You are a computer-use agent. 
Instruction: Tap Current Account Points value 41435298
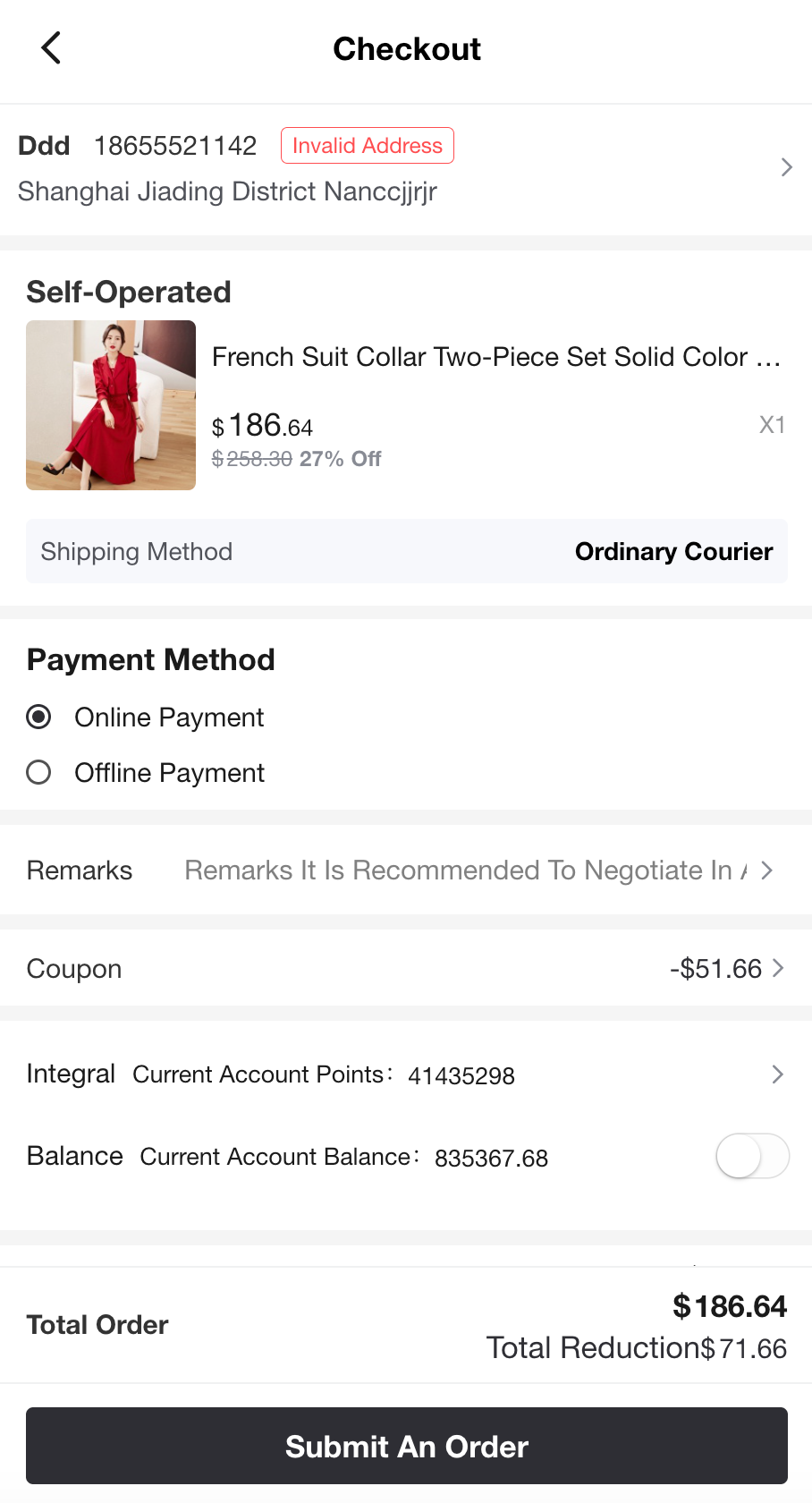pos(461,1075)
